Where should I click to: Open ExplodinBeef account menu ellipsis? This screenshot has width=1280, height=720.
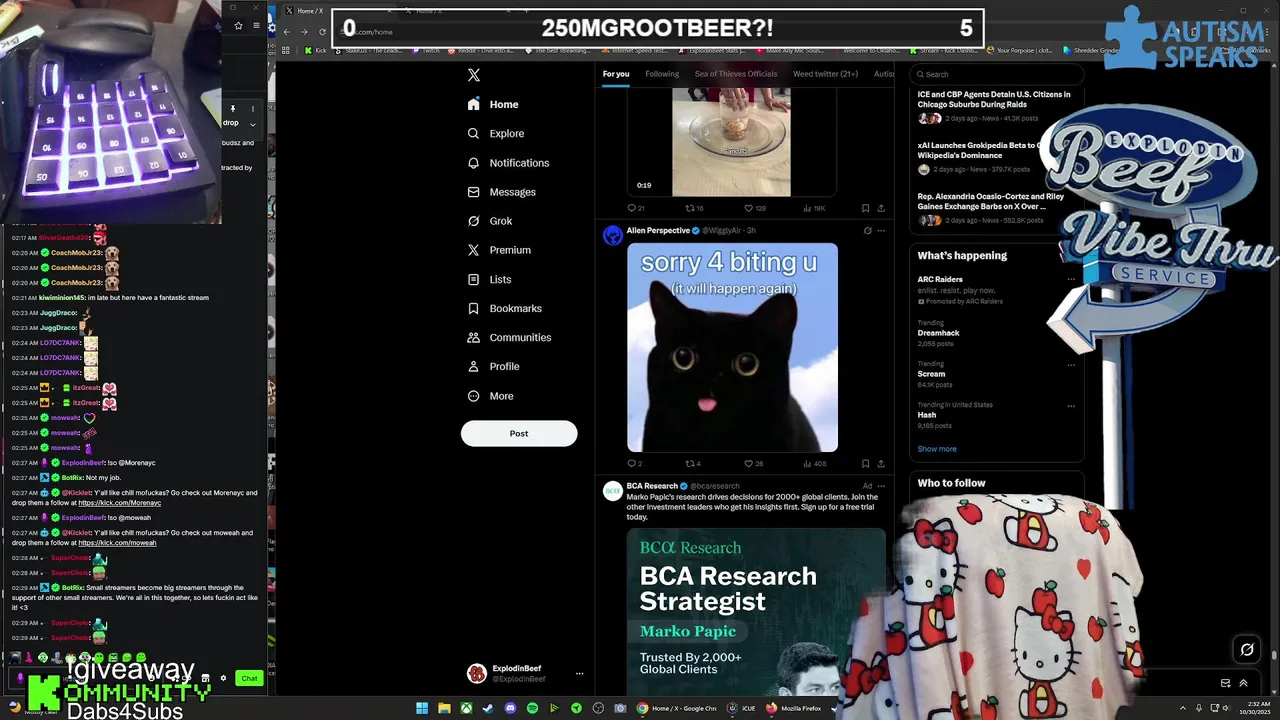[579, 673]
